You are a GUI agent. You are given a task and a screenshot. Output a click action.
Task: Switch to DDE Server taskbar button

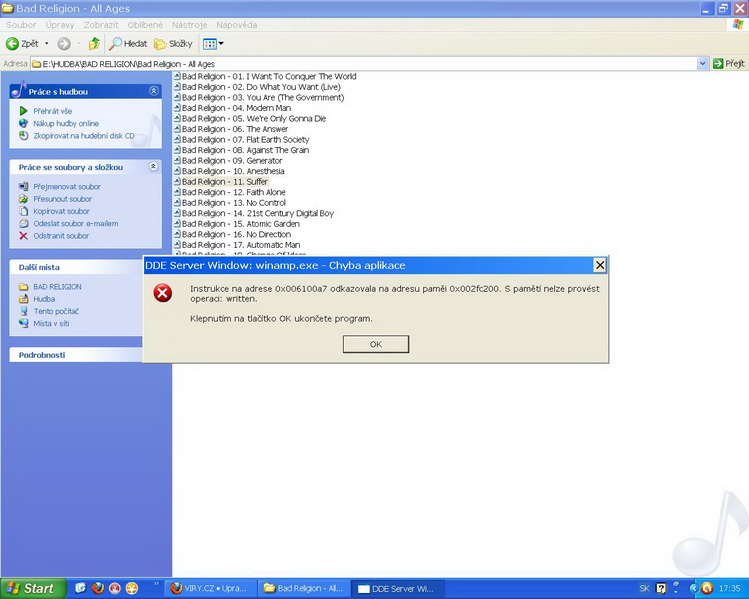[x=397, y=588]
